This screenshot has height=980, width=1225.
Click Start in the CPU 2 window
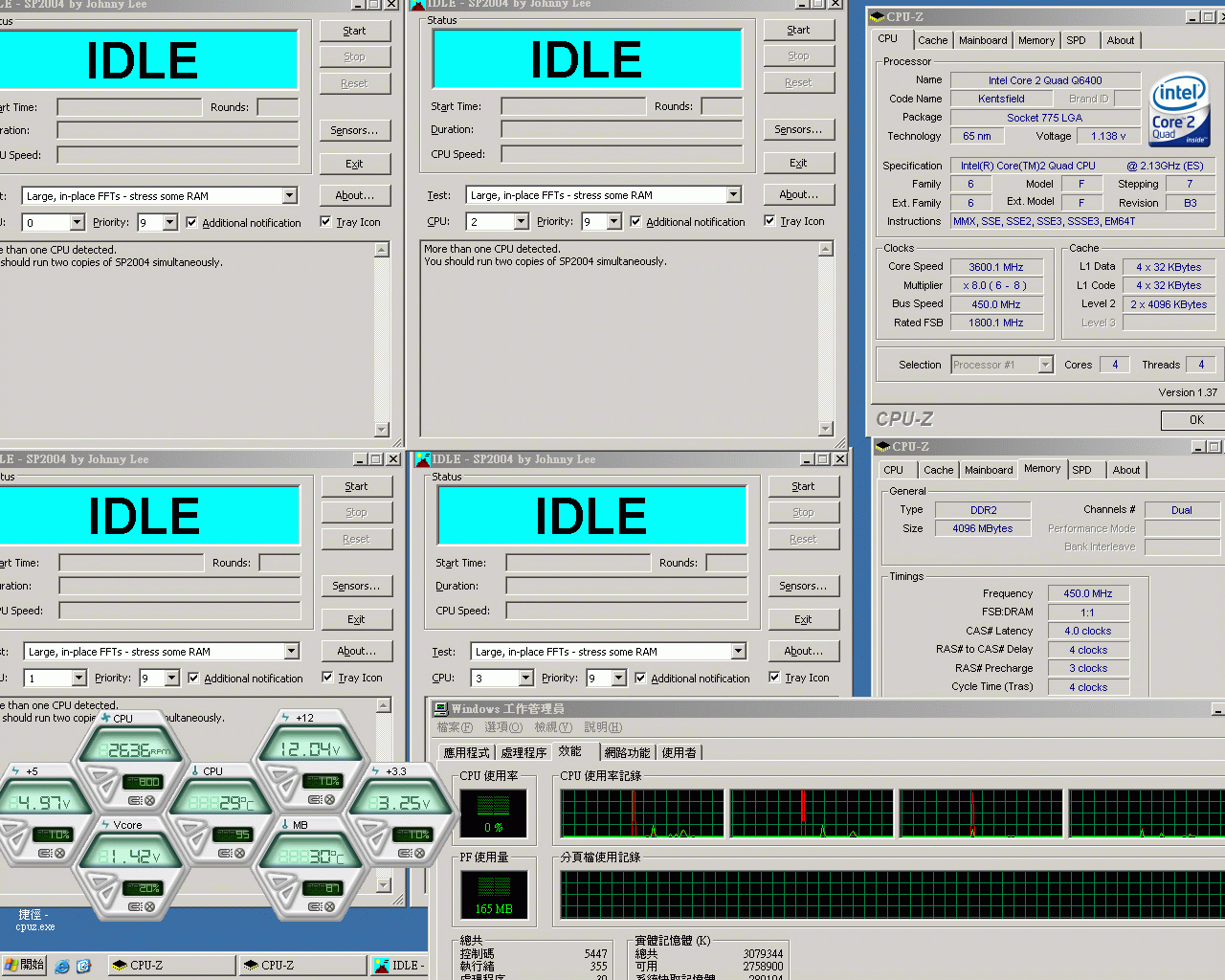[798, 30]
